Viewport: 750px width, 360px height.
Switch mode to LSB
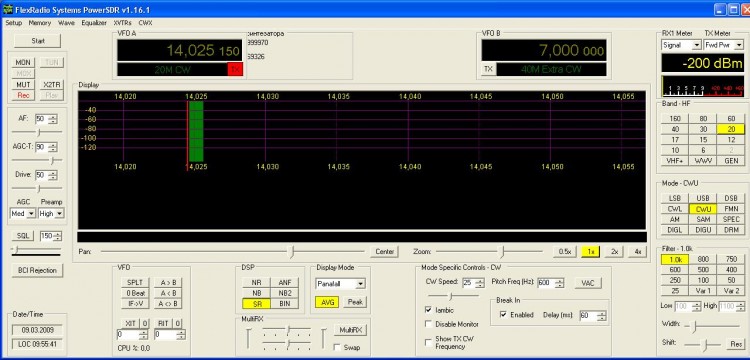(675, 198)
